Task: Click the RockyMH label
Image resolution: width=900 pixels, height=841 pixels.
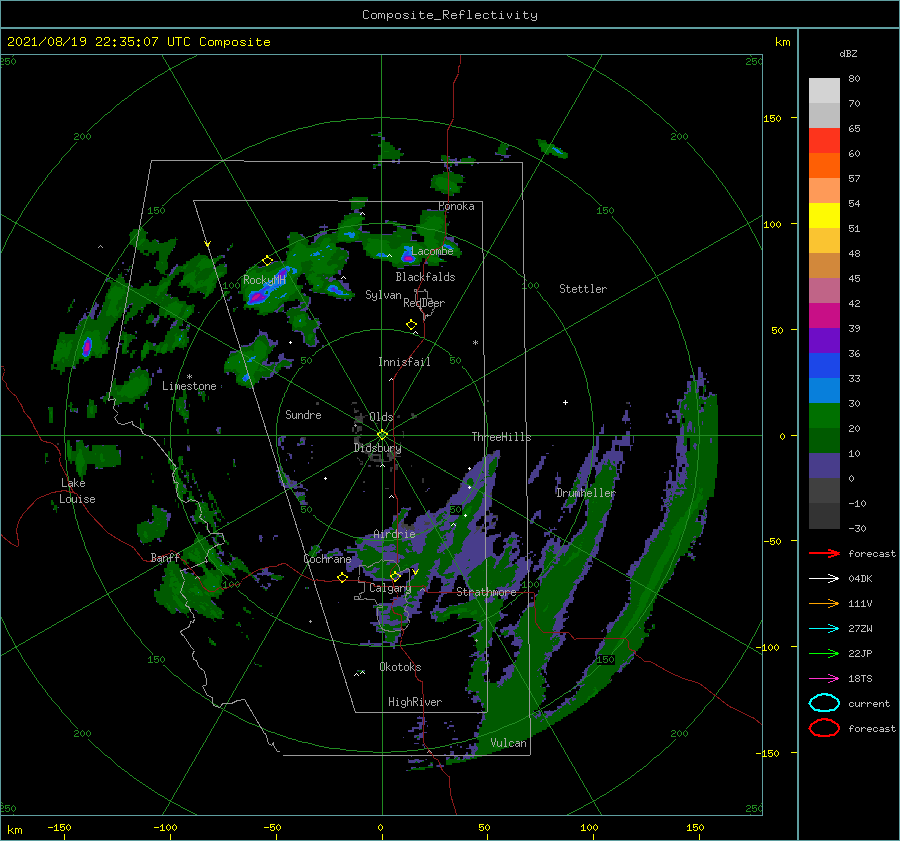Action: click(264, 280)
